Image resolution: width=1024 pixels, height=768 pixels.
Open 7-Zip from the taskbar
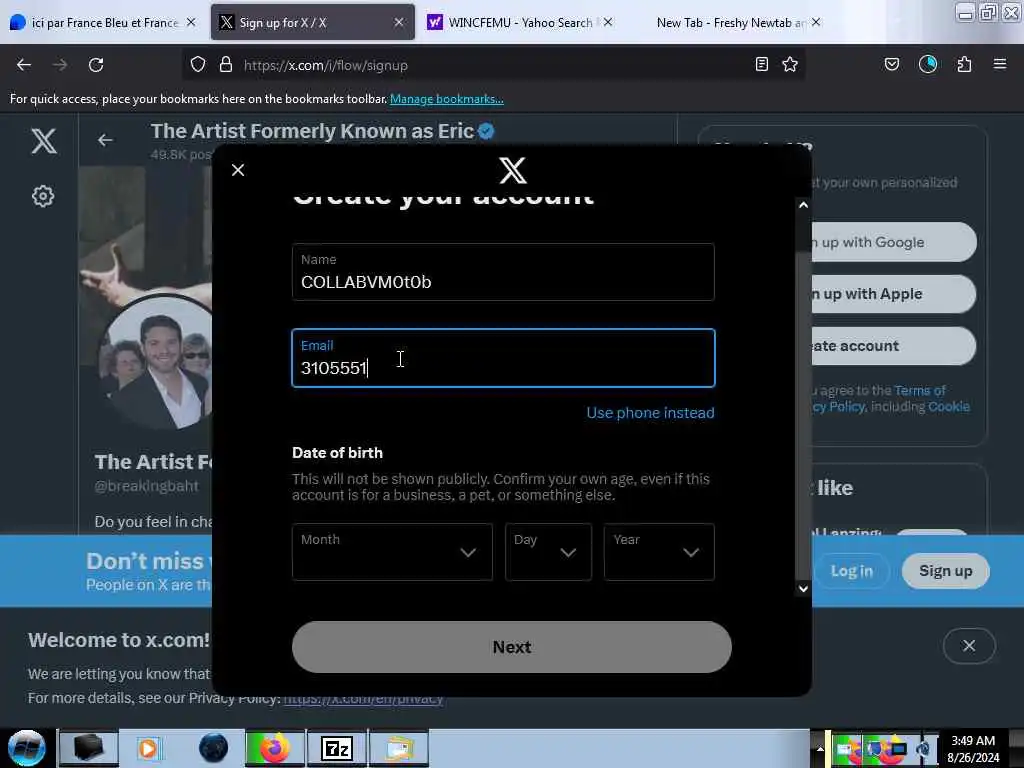coord(337,748)
